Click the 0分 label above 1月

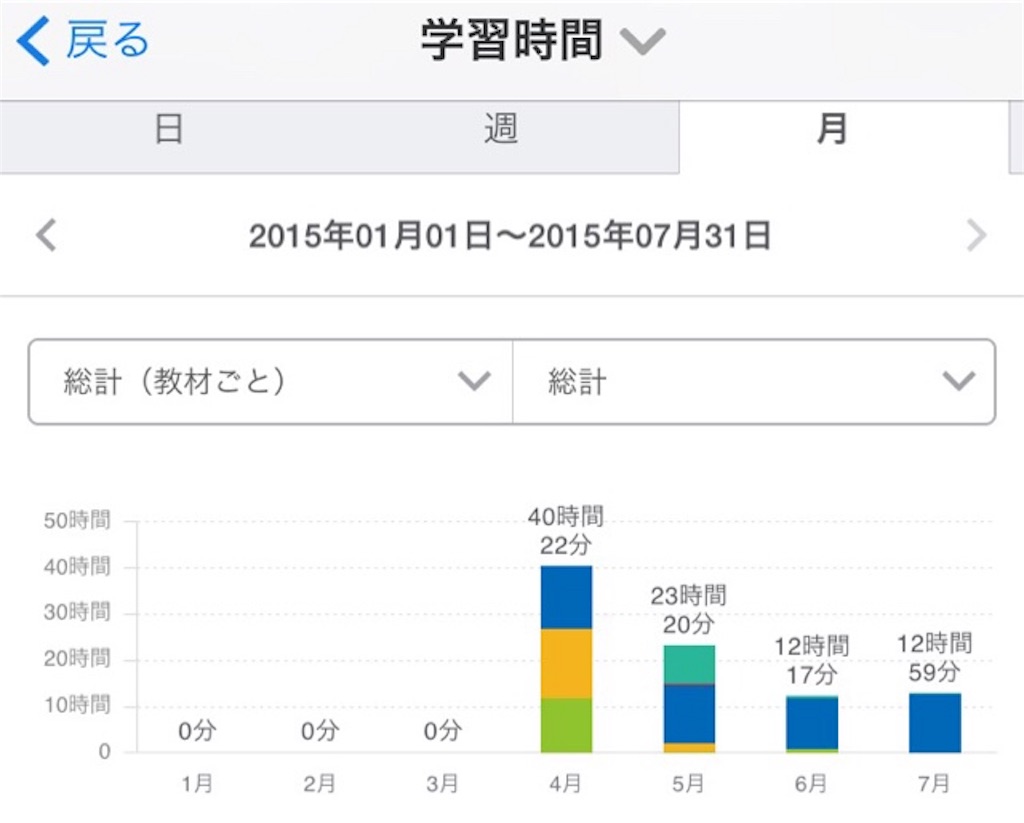pos(197,730)
